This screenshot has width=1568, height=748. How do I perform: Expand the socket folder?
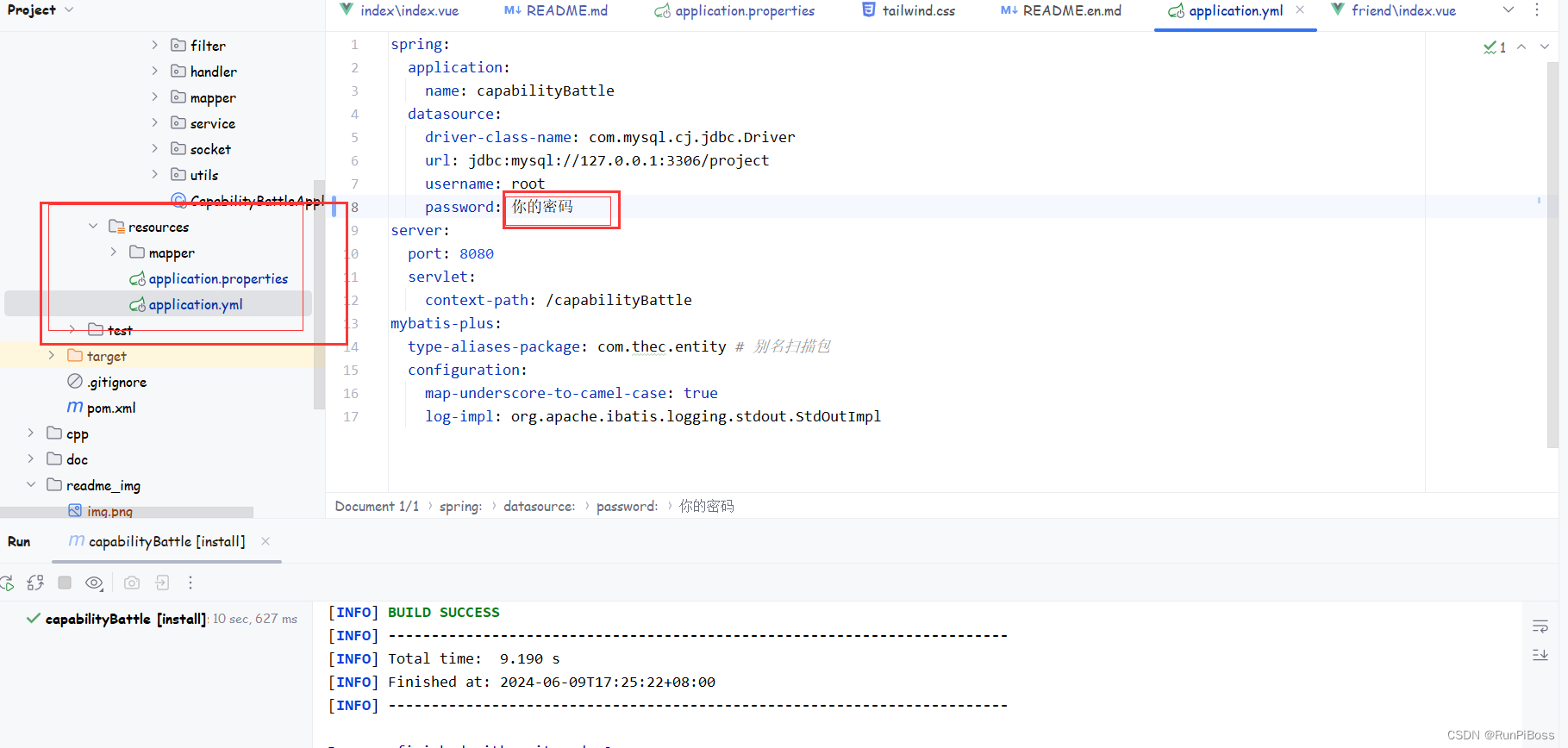point(155,148)
